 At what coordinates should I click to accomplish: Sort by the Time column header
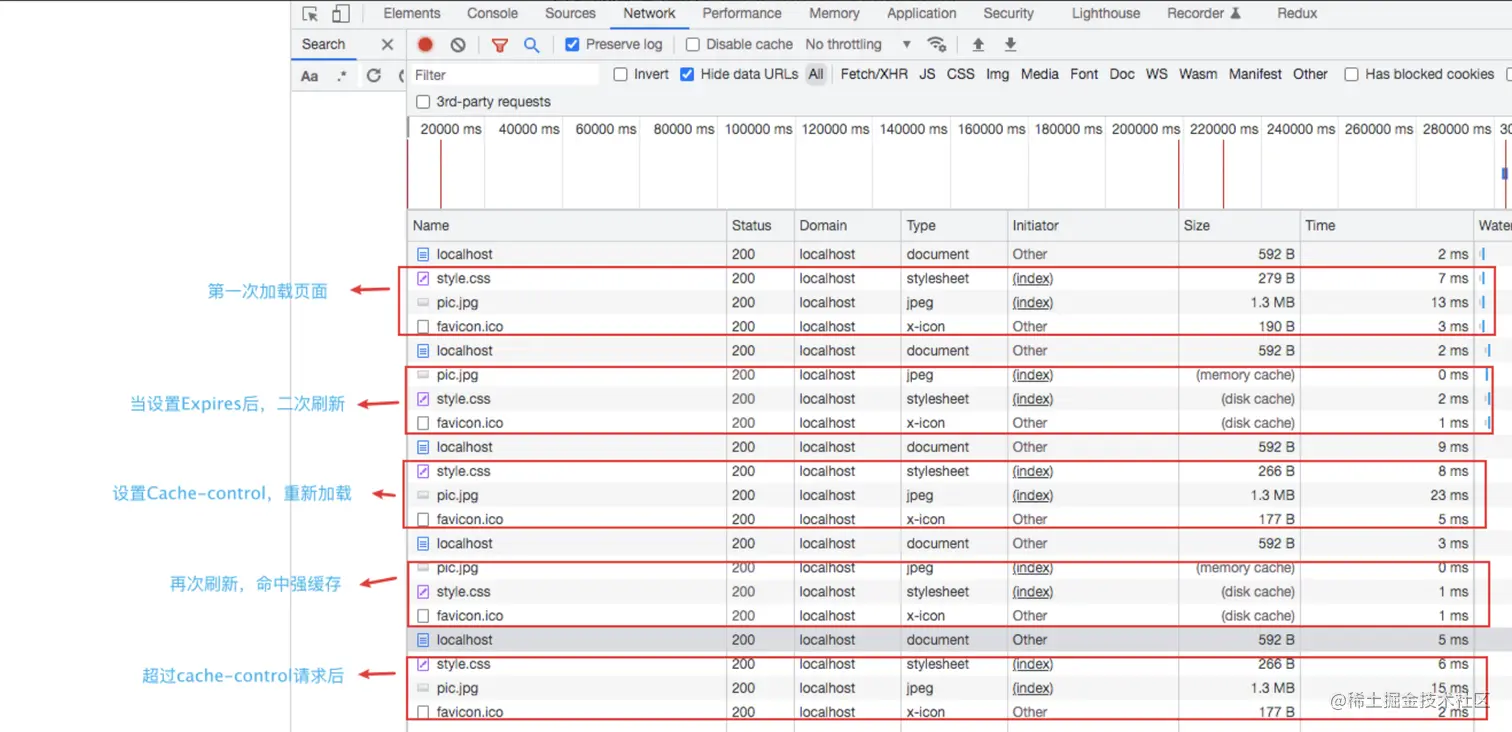tap(1387, 226)
